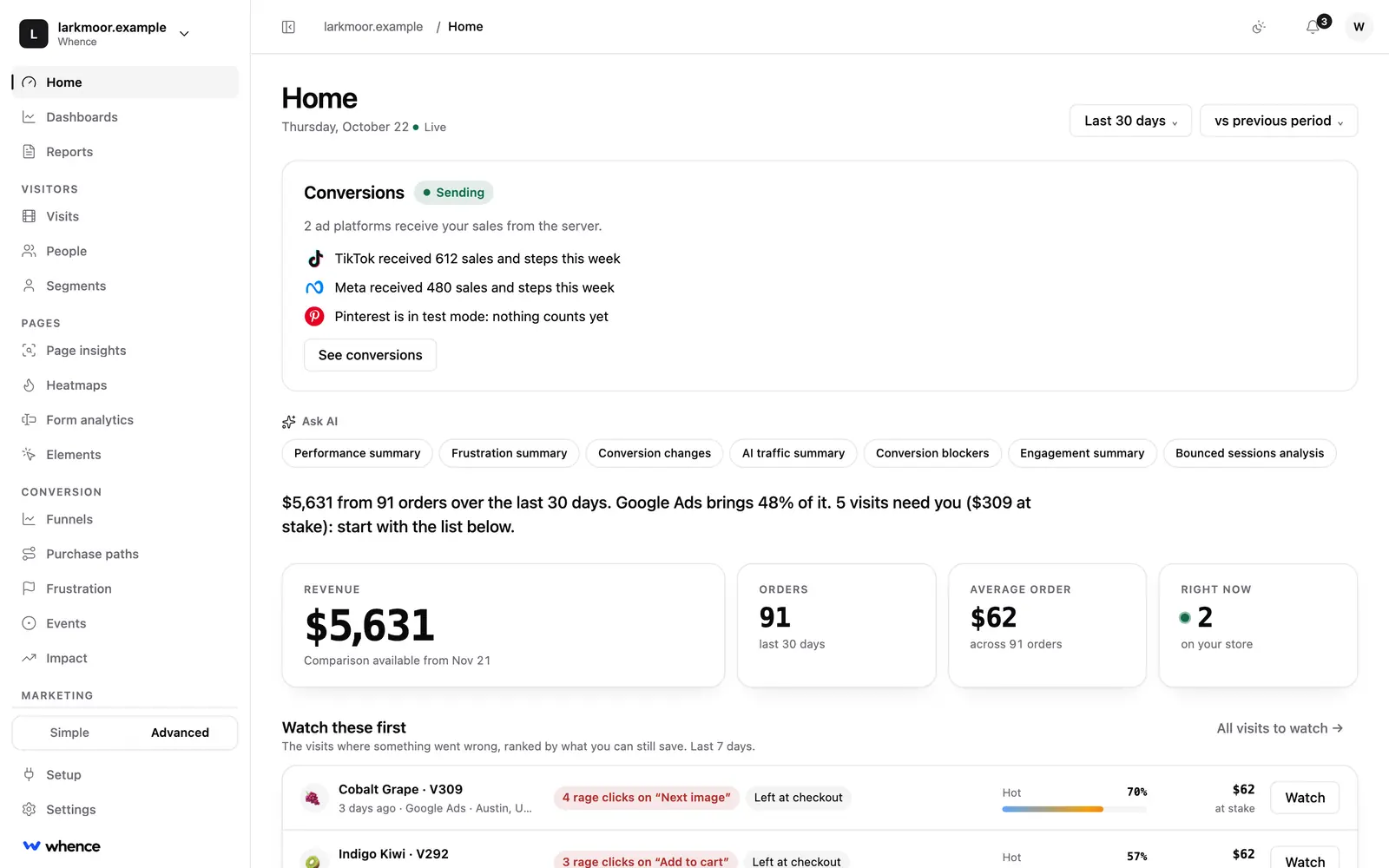Select the Bounced sessions analysis prompt
Screen dimensions: 1389x868
coord(1249,453)
